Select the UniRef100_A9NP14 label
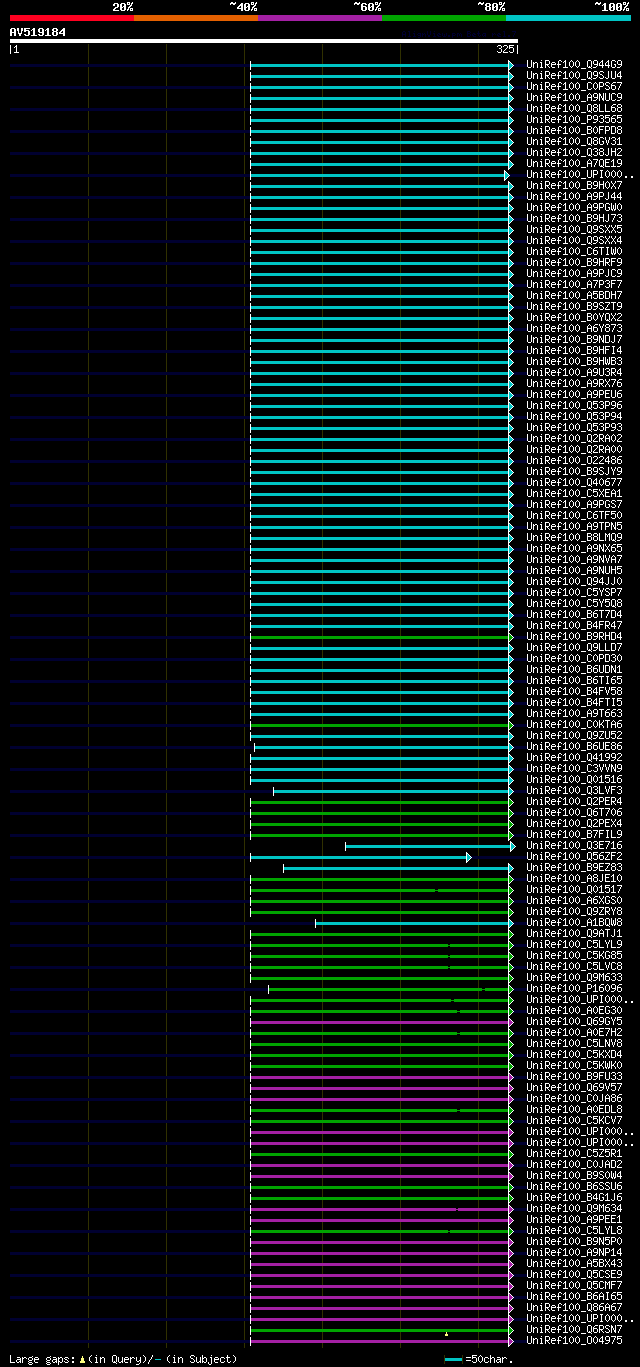Image resolution: width=640 pixels, height=1367 pixels. (x=574, y=1252)
